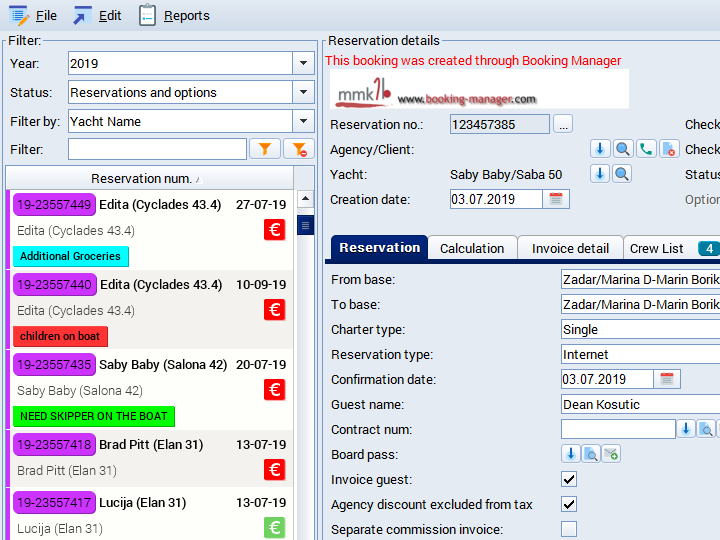Switch to the Calculation tab
Image resolution: width=720 pixels, height=540 pixels.
click(x=472, y=248)
